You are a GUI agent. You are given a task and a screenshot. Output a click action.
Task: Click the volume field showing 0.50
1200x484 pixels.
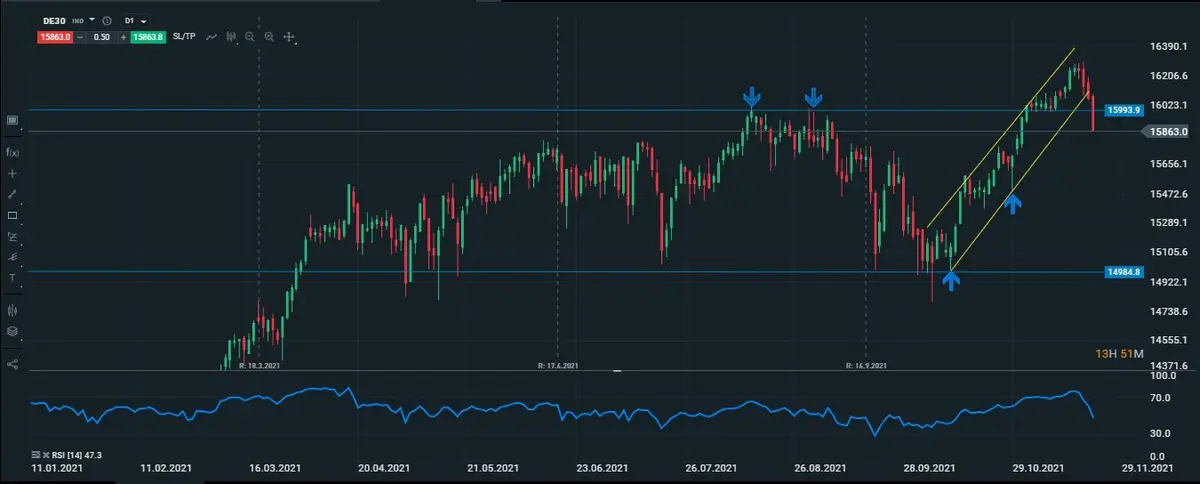point(101,37)
